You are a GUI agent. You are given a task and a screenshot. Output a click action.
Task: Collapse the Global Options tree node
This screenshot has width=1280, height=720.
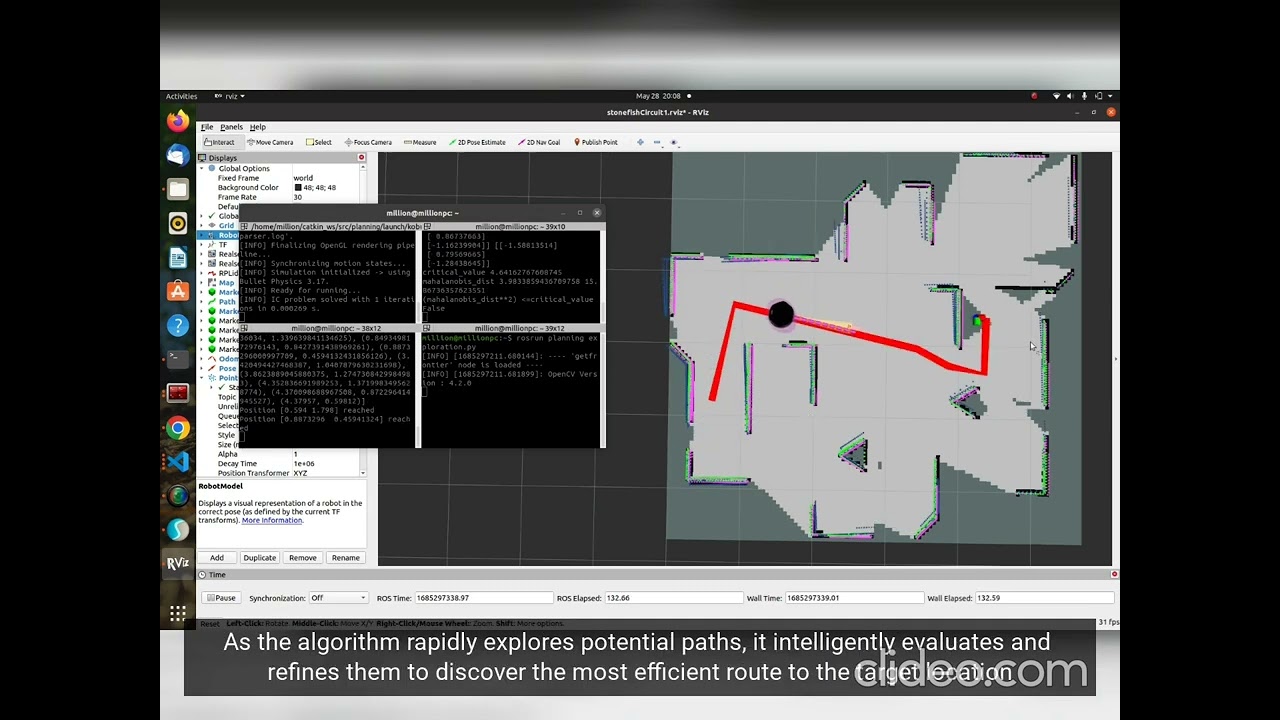pos(201,168)
